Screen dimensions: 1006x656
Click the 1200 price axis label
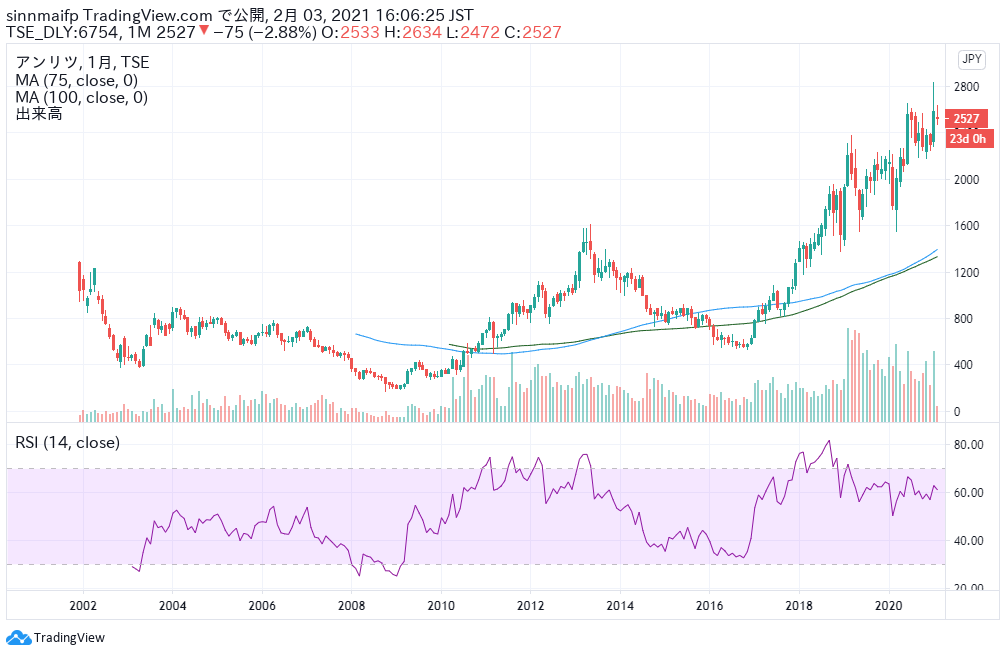[x=966, y=272]
